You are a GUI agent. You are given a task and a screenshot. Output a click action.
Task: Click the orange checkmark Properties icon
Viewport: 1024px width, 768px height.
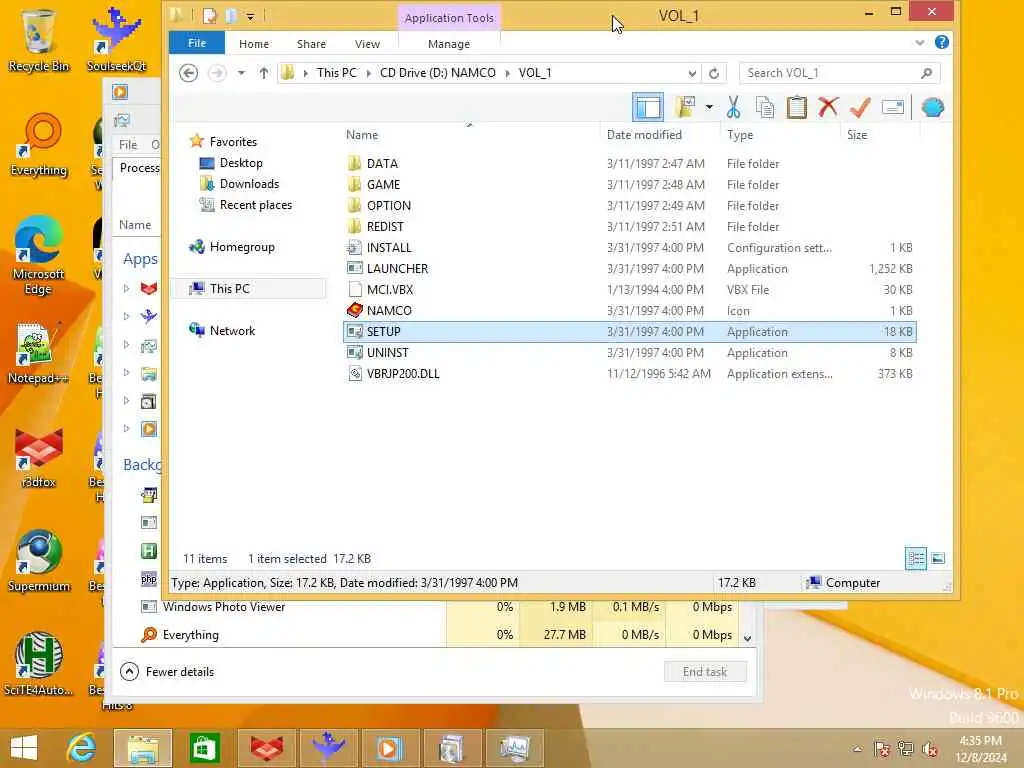[x=860, y=107]
